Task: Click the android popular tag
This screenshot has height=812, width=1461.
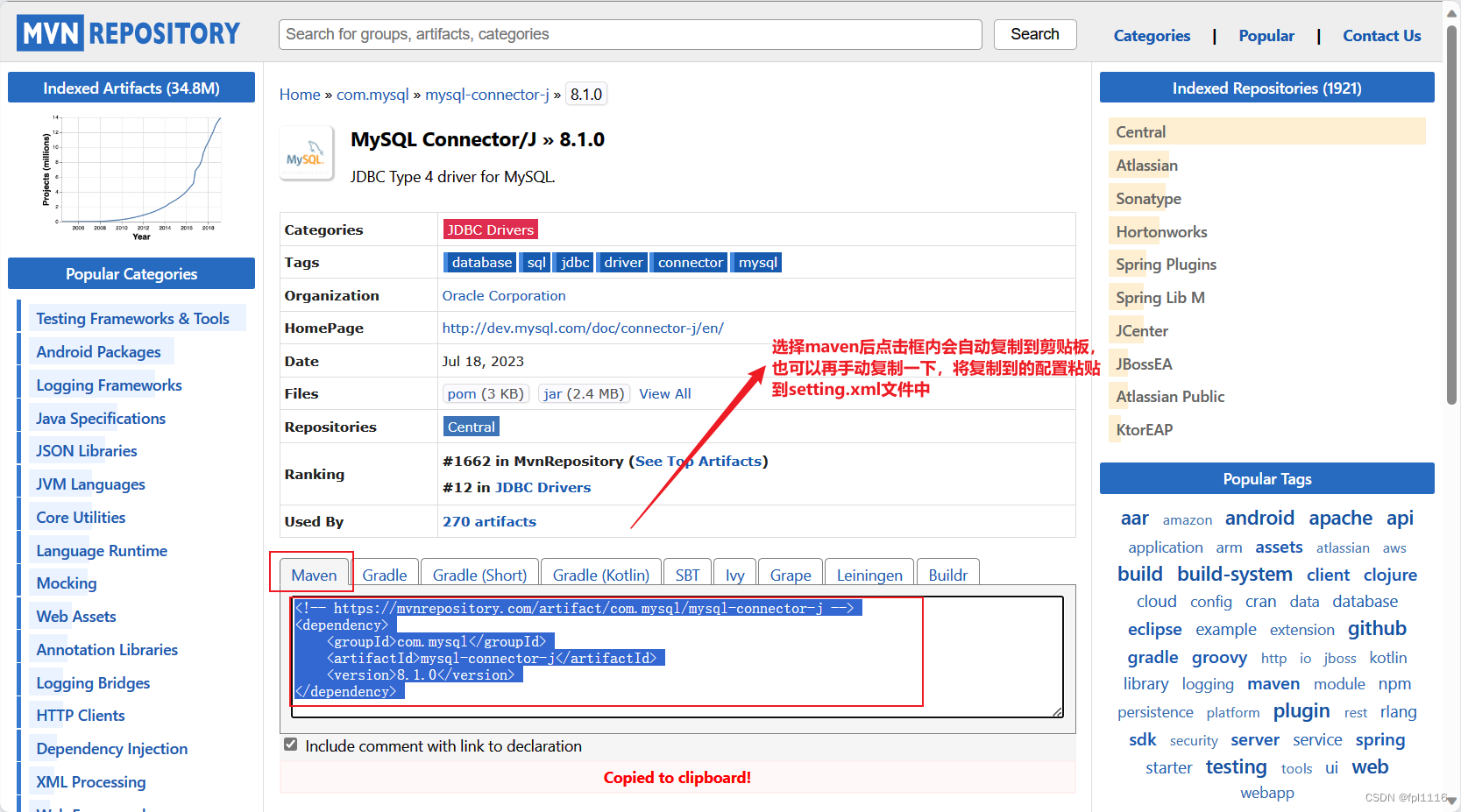Action: click(x=1259, y=518)
